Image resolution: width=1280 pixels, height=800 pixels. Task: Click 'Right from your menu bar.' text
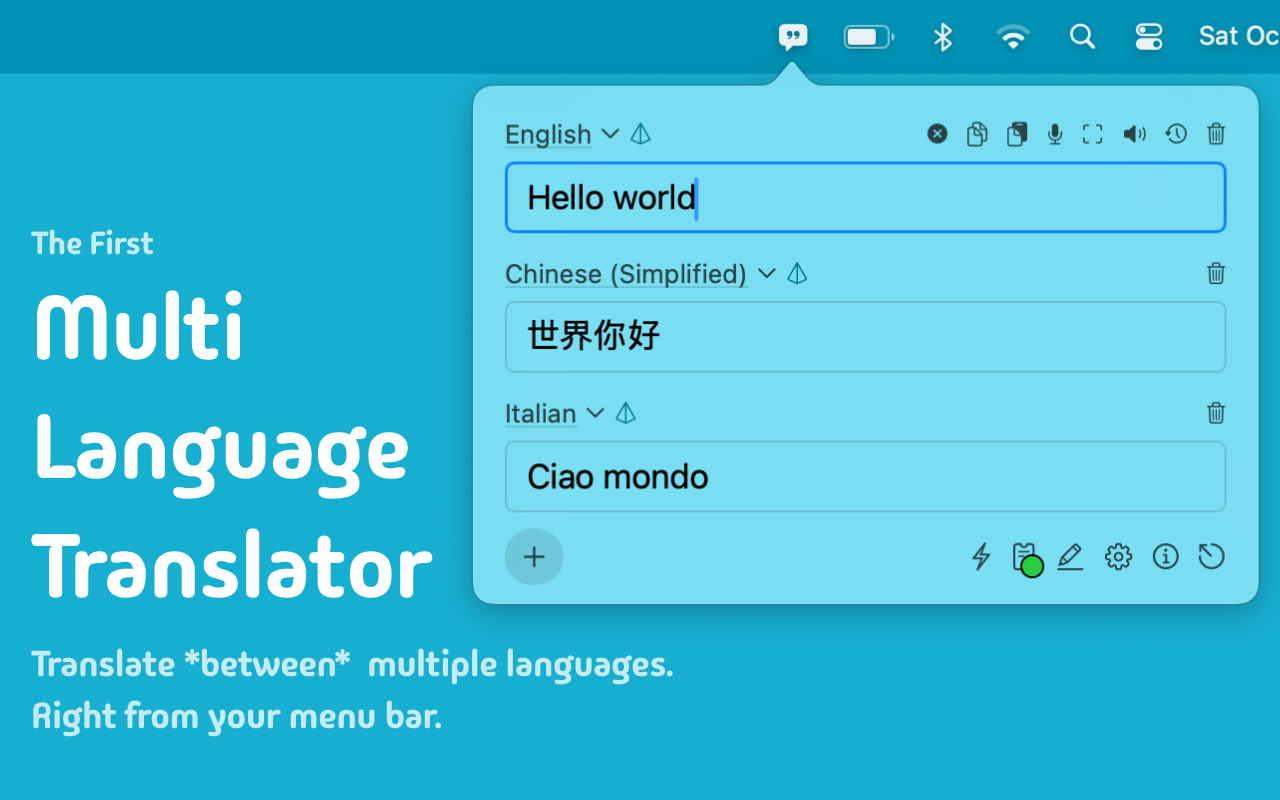(237, 715)
